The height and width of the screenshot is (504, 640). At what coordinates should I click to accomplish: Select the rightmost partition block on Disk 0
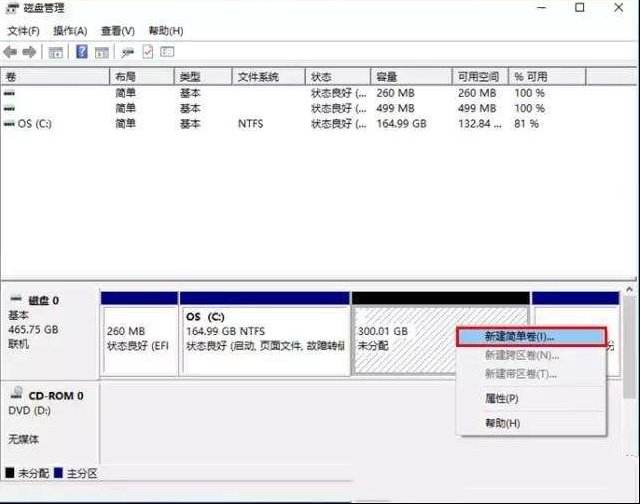576,334
